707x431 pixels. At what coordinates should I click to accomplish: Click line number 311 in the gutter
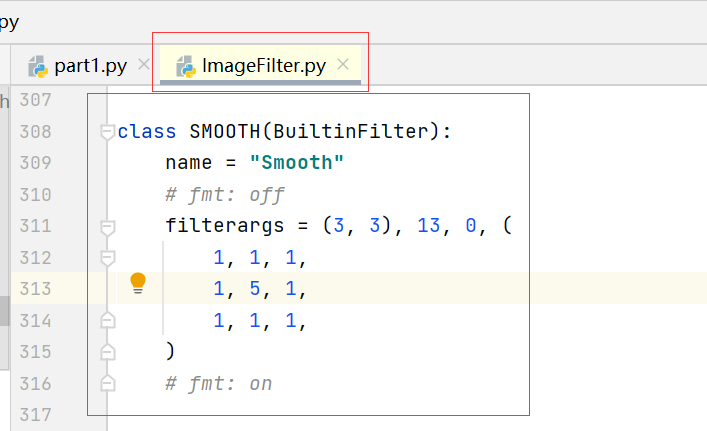tap(36, 226)
